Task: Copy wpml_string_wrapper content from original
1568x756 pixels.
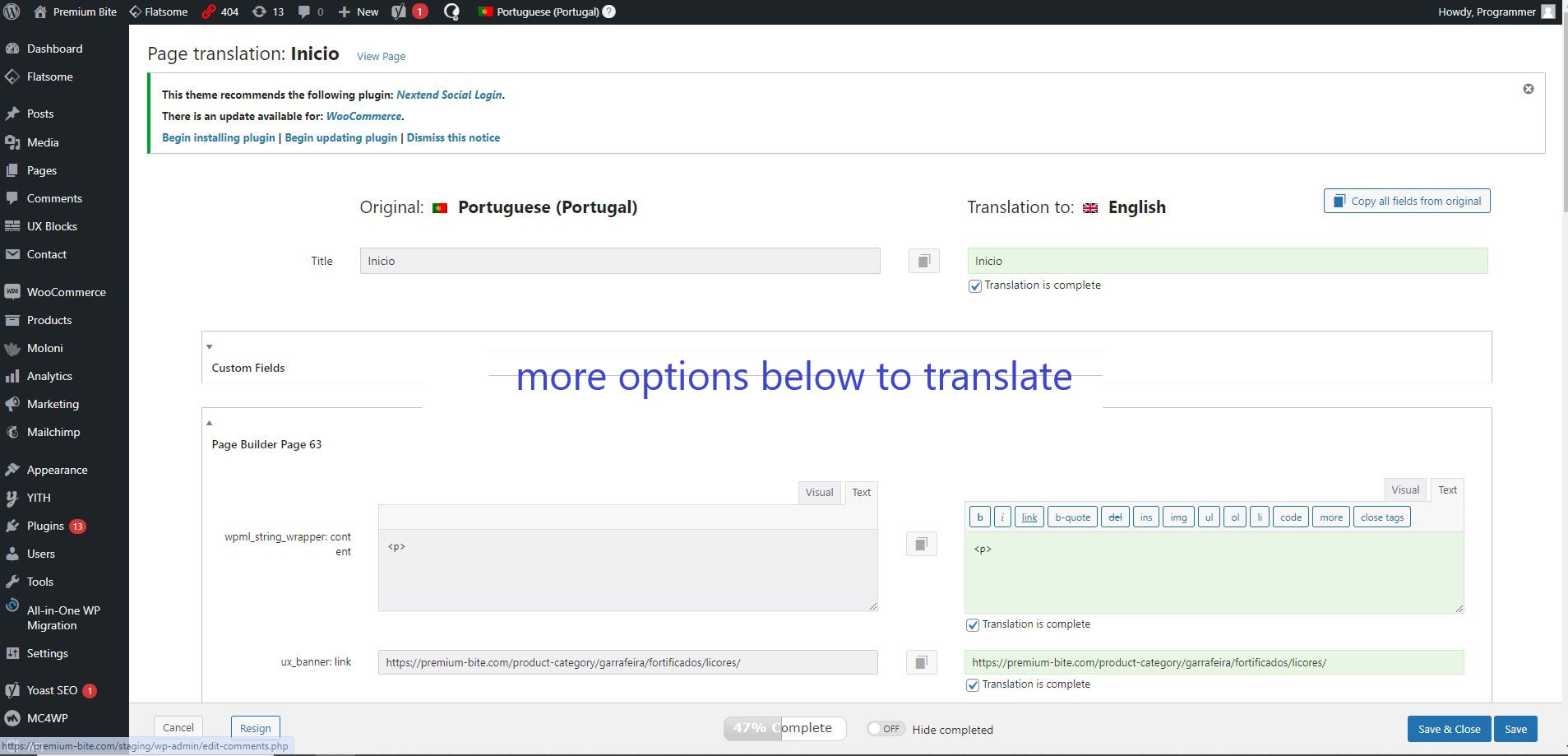Action: [x=921, y=544]
